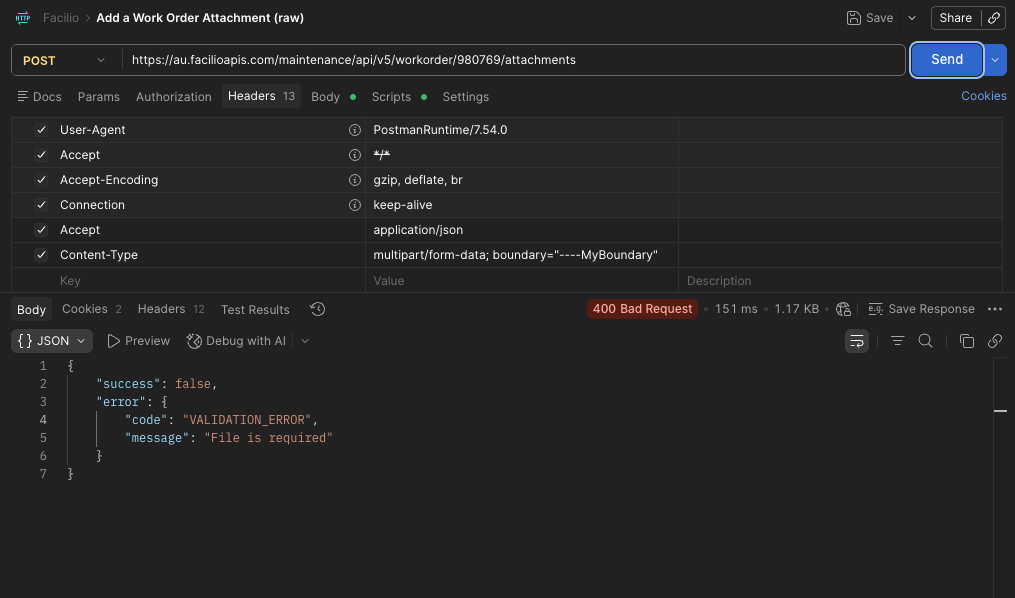Click the PostmanRuntime/7.54.0 value
Screen dimensions: 1015x598
pos(440,130)
